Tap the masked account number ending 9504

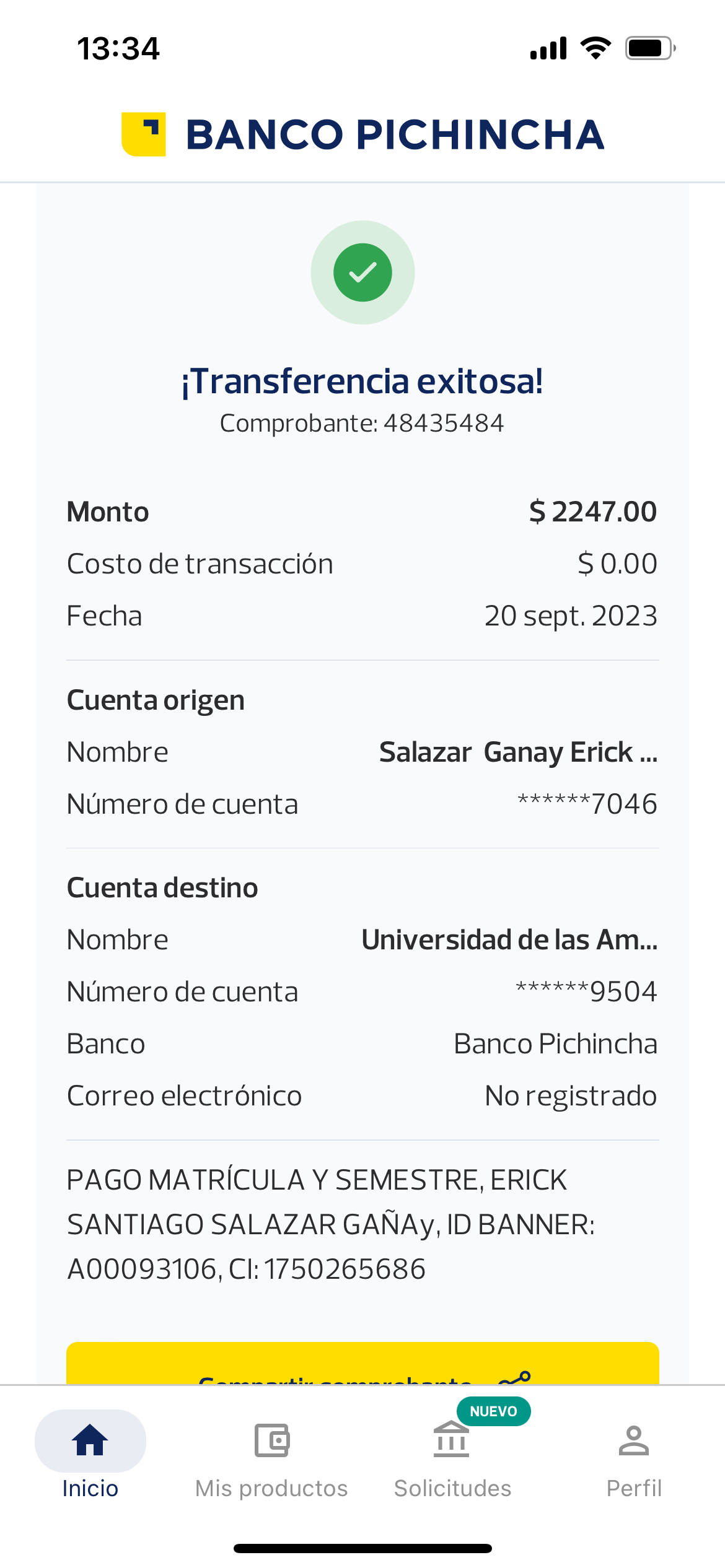(x=586, y=992)
